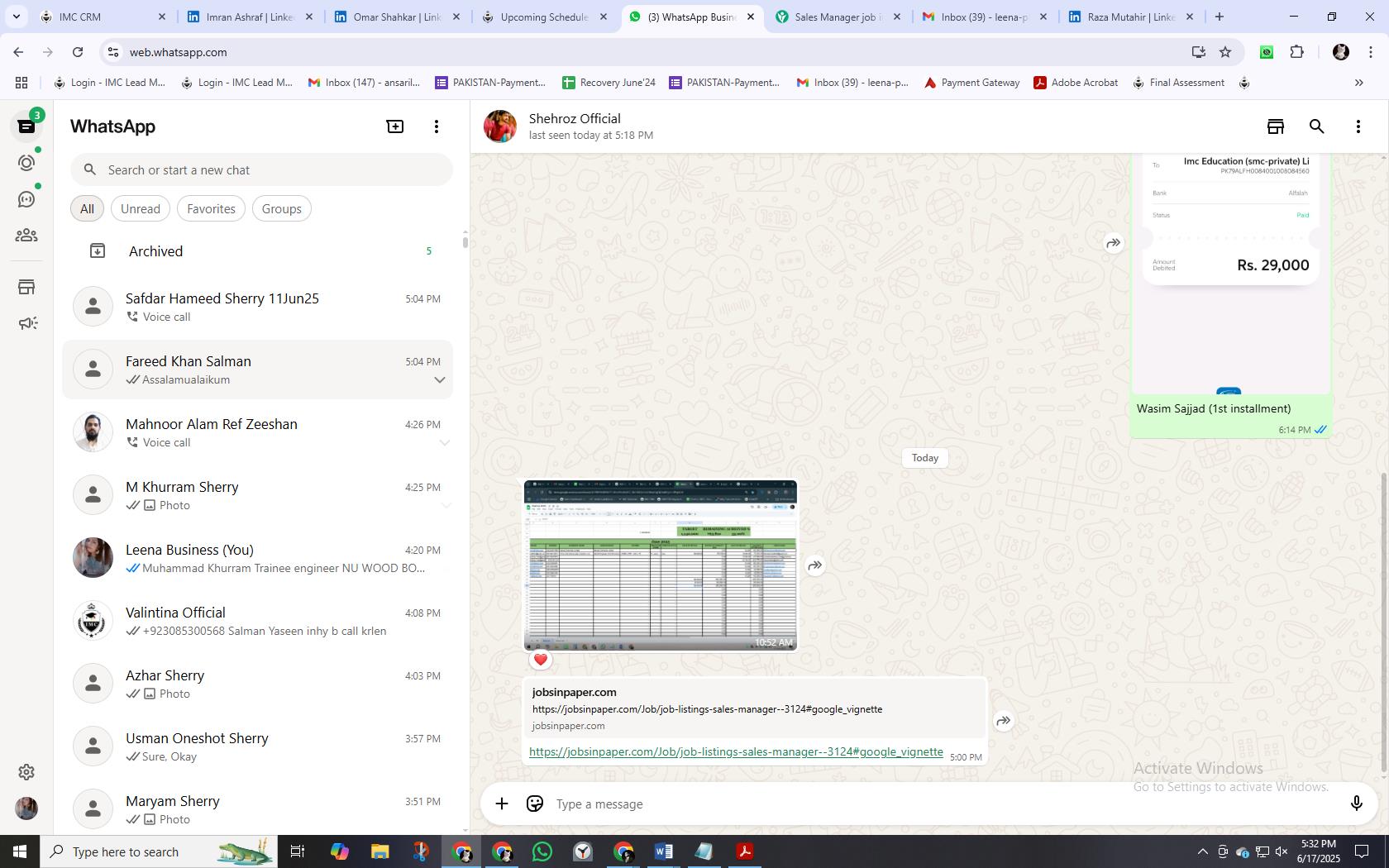Open WhatsApp Settings gear icon
Screen dimensions: 1389x868
pyautogui.click(x=26, y=772)
